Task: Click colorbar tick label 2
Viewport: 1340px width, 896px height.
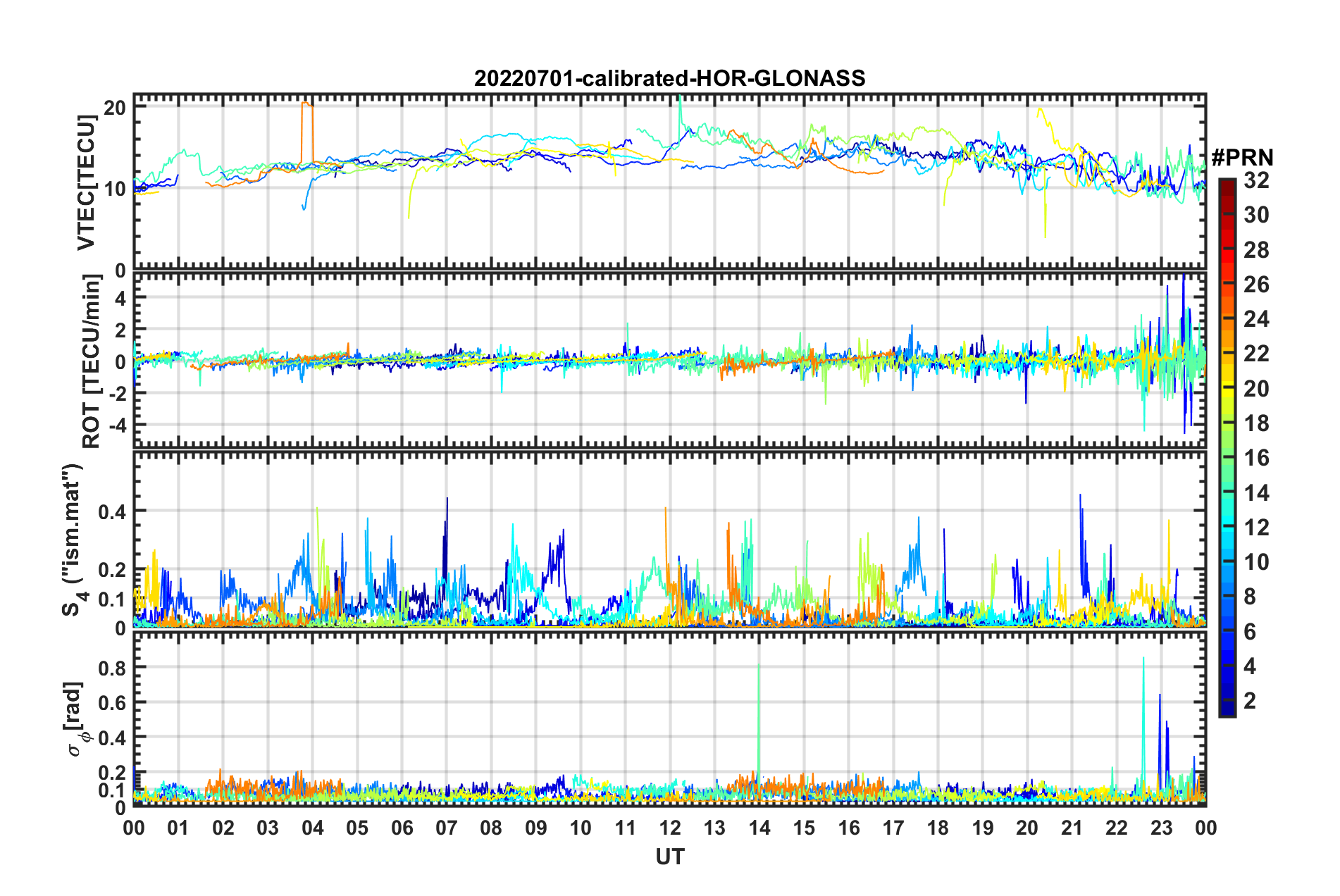Action: [1250, 700]
